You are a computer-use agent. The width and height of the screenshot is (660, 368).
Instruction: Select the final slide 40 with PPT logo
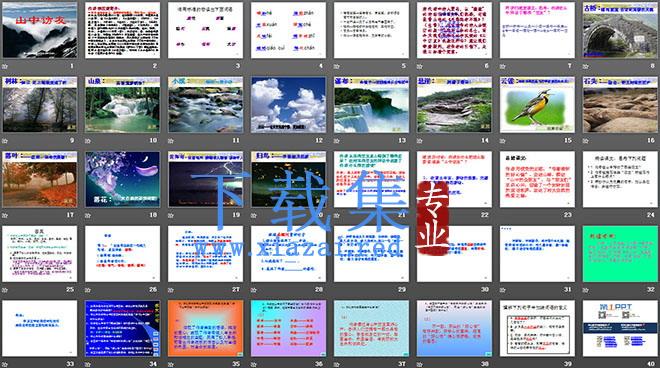[620, 328]
